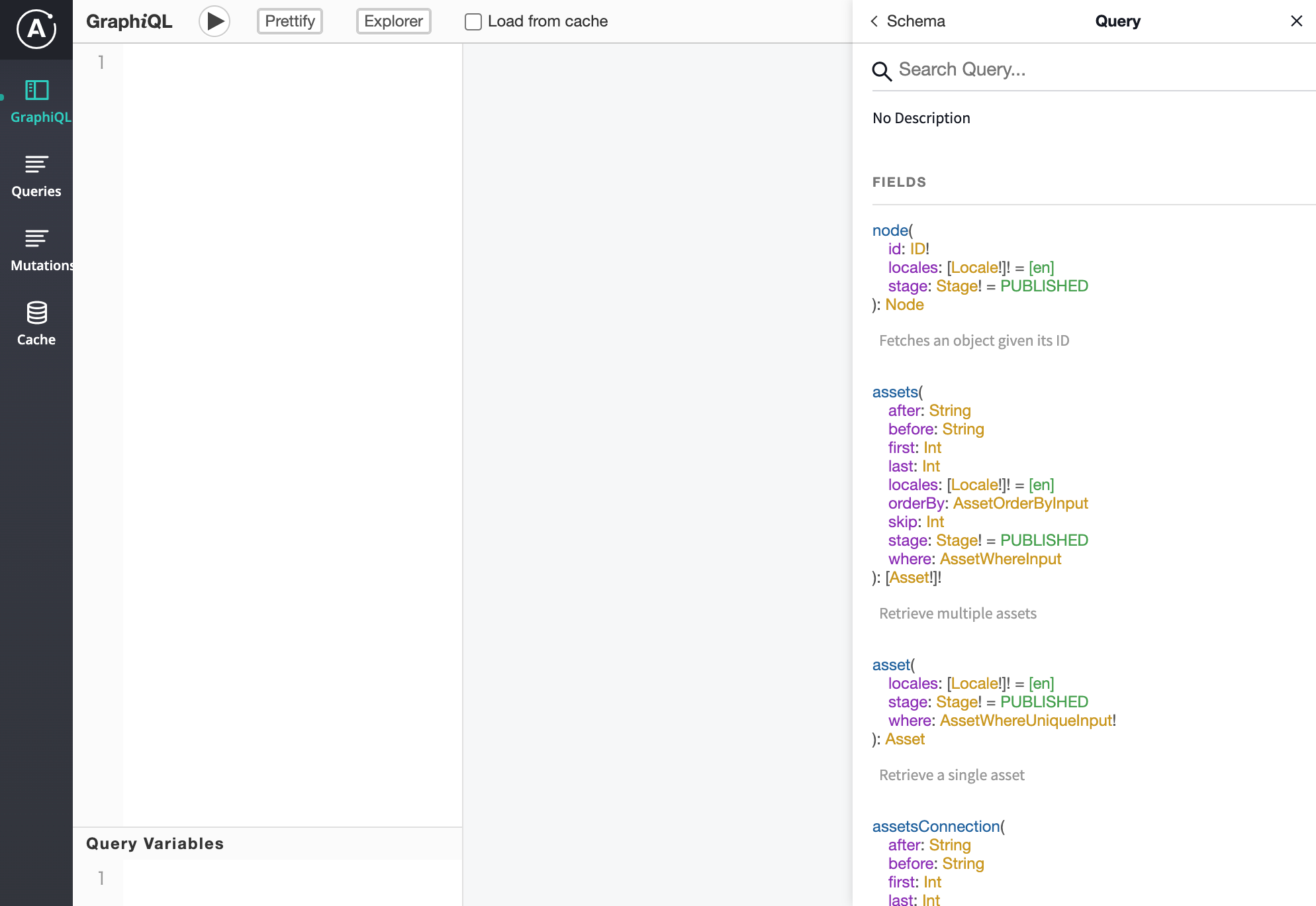Open the assetsConnection field docs
Image resolution: width=1316 pixels, height=906 pixels.
point(935,827)
